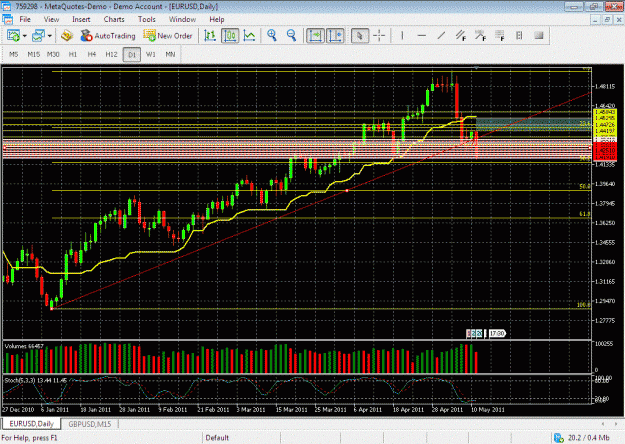Select the H1 timeframe
This screenshot has height=444, width=625.
[x=73, y=54]
